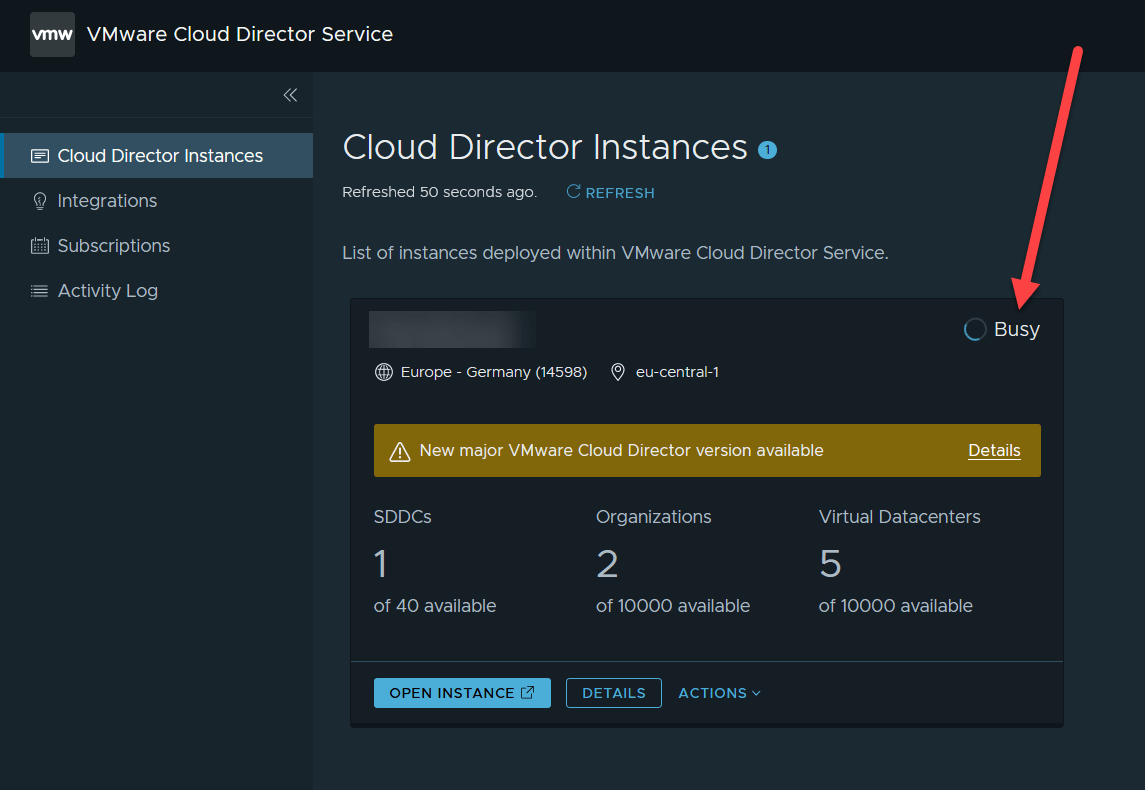1145x790 pixels.
Task: Open Details link in version banner
Action: point(994,451)
